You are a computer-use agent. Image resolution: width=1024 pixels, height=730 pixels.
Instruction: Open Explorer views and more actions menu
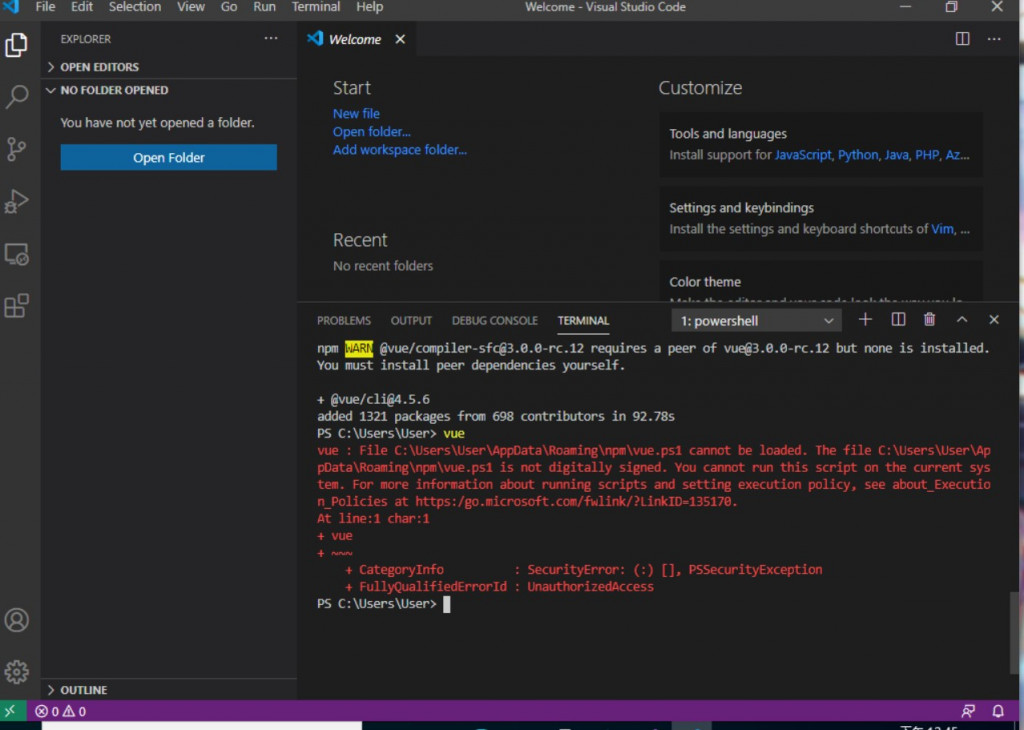coord(271,39)
